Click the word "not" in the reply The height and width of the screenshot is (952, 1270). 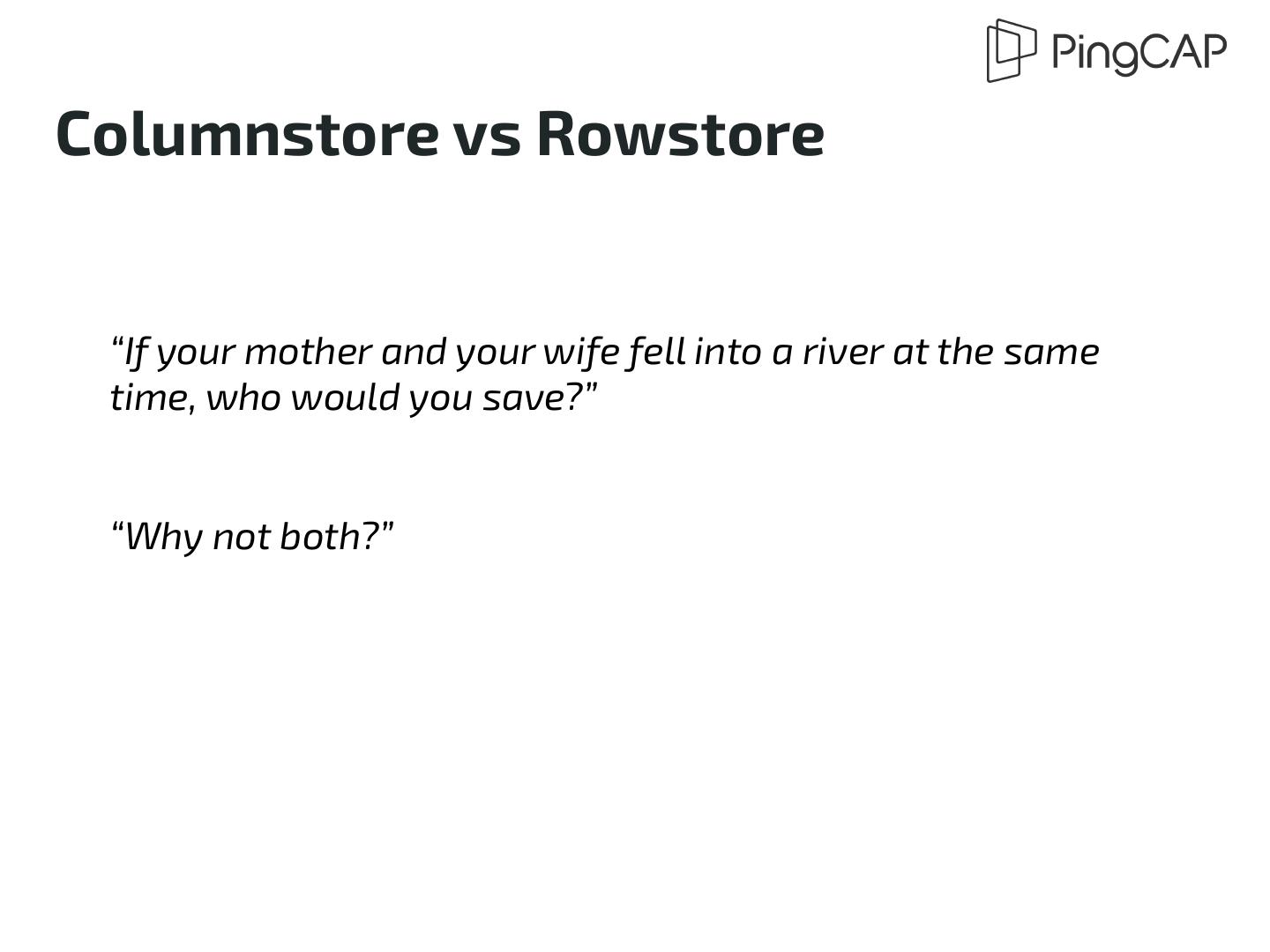(241, 536)
